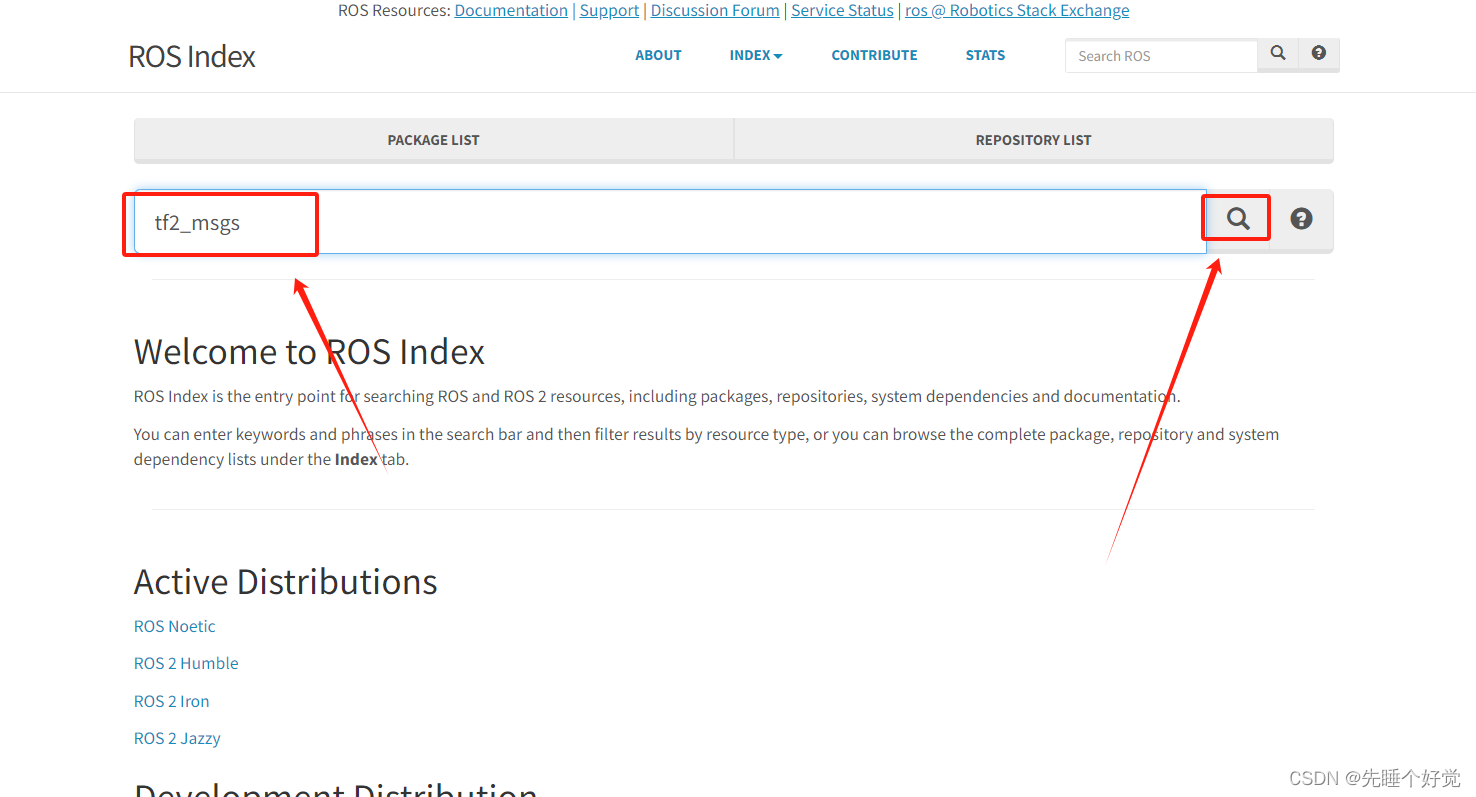Viewport: 1476px width, 797px height.
Task: Focus the Search ROS navbar field
Action: 1161,56
